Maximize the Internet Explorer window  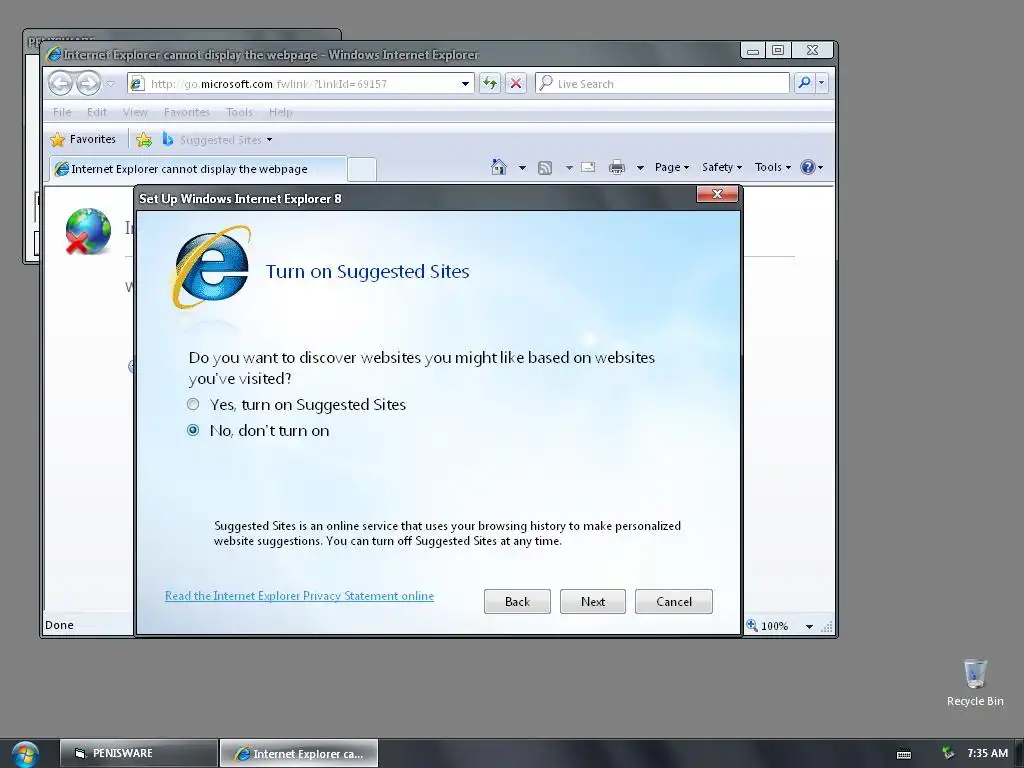(x=778, y=50)
